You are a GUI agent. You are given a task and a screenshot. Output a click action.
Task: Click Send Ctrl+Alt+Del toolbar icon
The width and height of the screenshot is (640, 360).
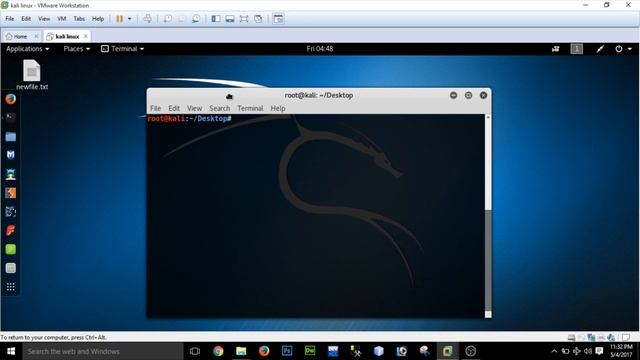[147, 19]
